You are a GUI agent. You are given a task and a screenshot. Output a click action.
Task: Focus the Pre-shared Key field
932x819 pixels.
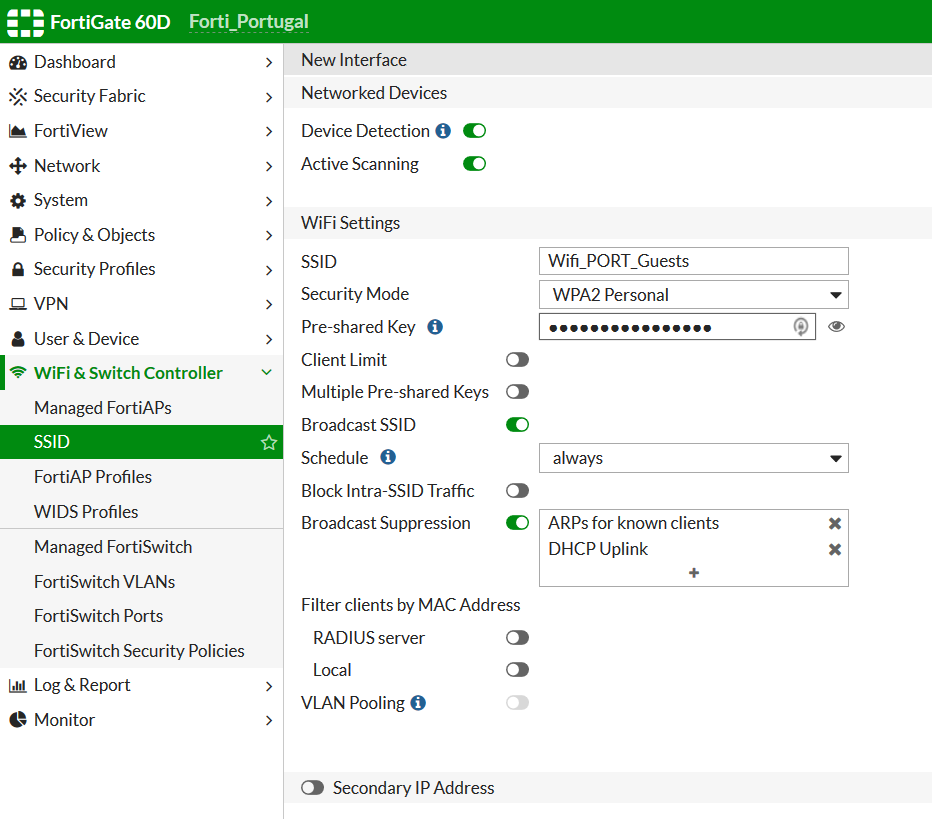[x=677, y=327]
